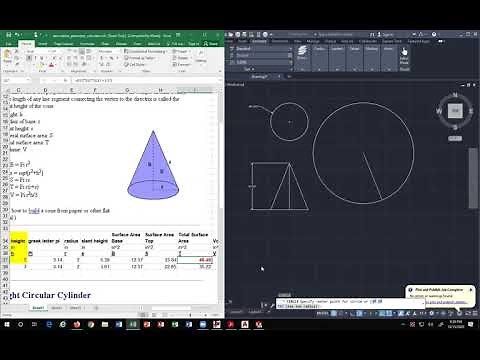This screenshot has height=360, width=480.
Task: Open the Conditional Formatting dropdown
Action: (145, 51)
